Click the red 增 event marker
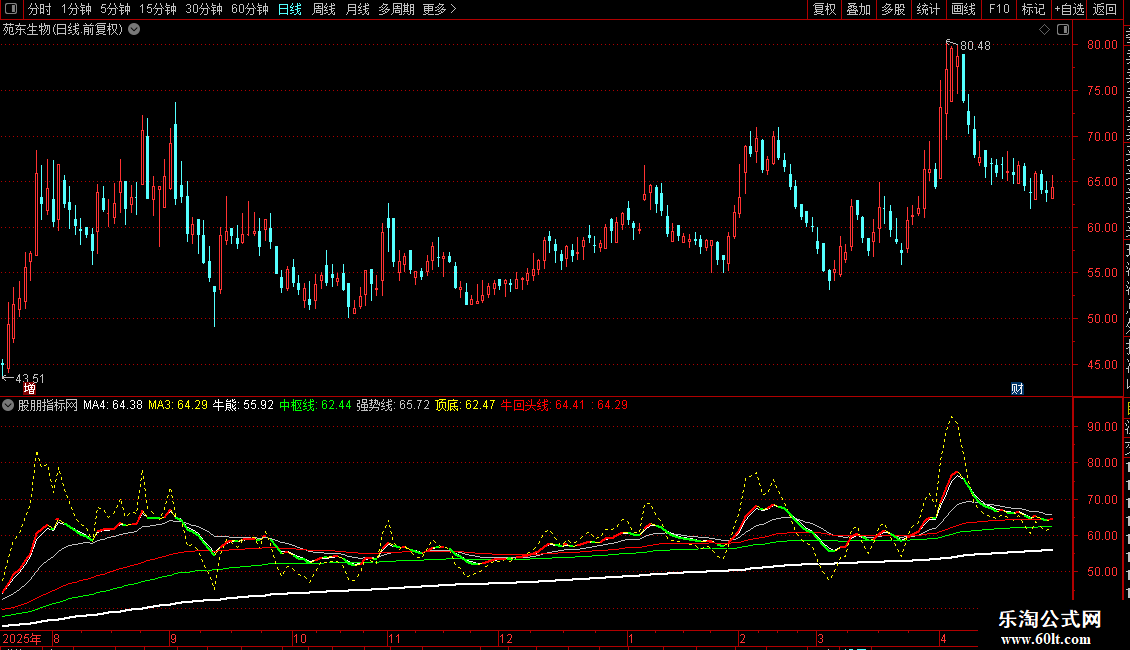Screen dimensions: 1130x650 [30, 388]
